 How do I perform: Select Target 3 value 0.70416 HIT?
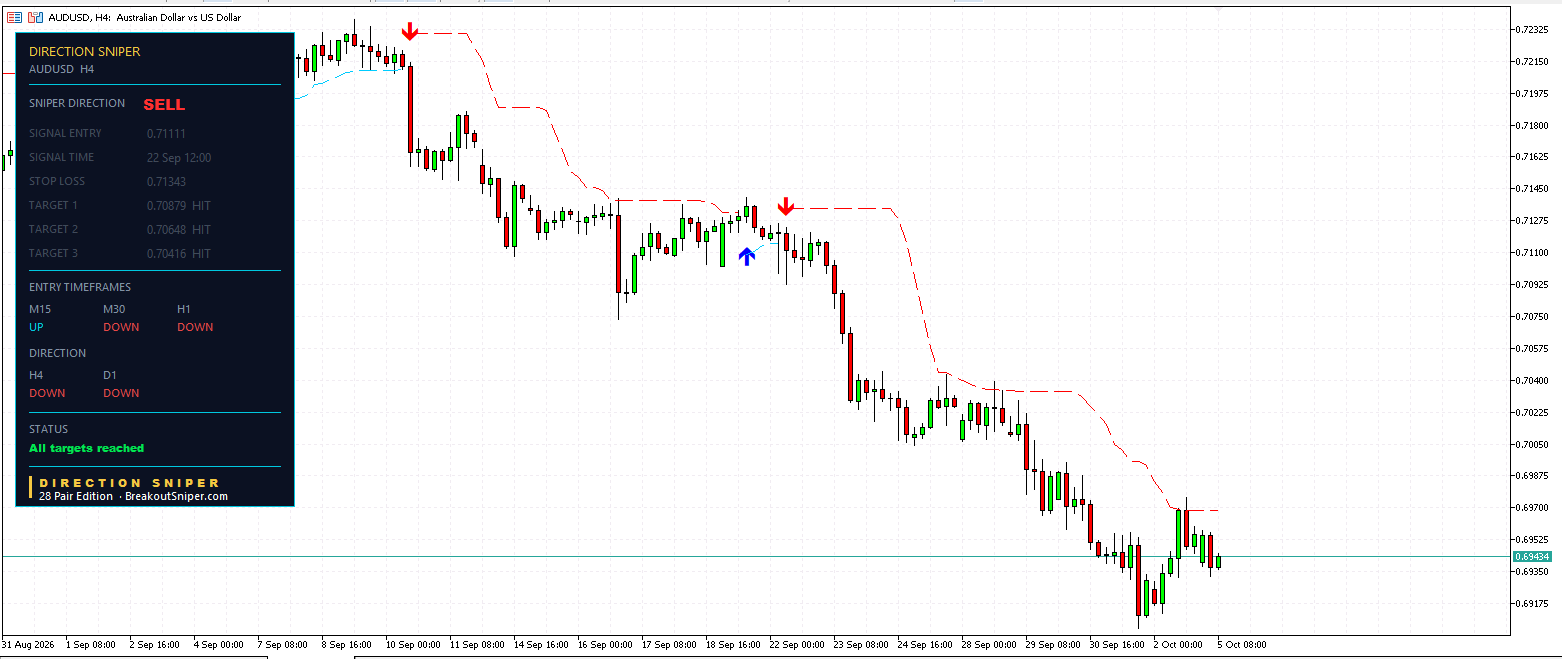point(179,253)
